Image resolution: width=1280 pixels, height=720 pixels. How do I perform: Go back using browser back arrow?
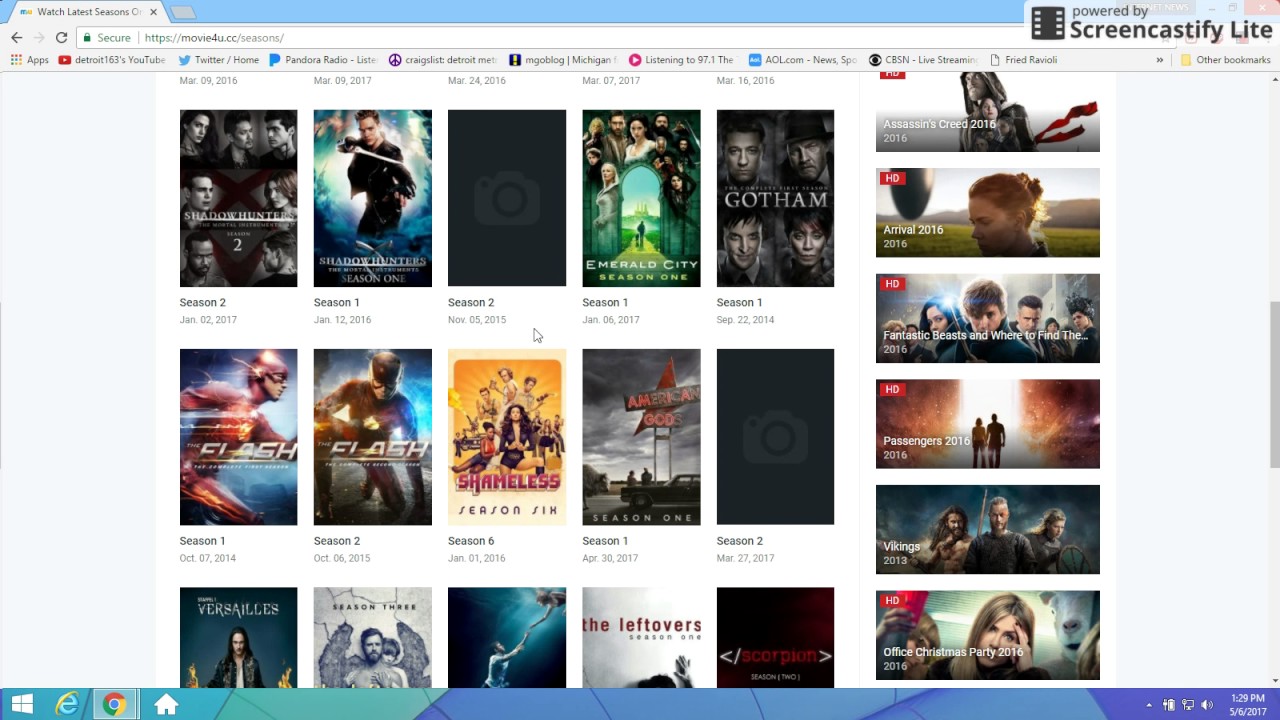pyautogui.click(x=16, y=37)
